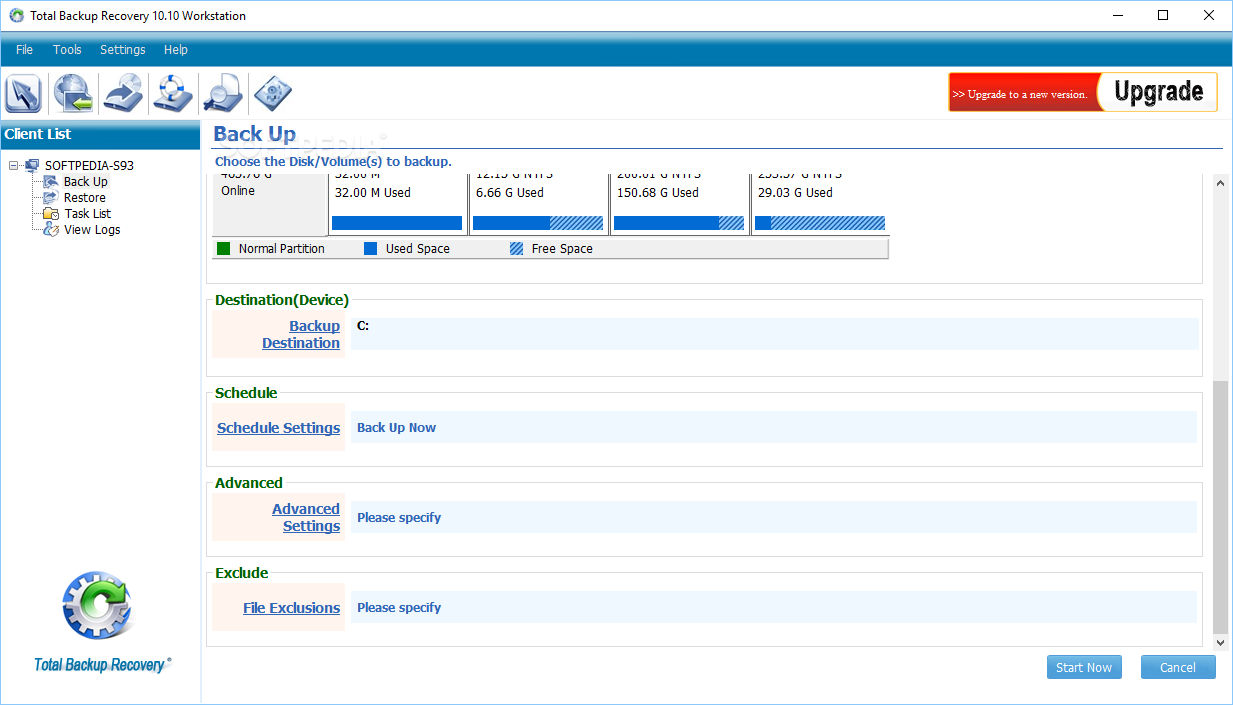1233x705 pixels.
Task: Select the partition with 6.66 G Used
Action: pos(539,204)
